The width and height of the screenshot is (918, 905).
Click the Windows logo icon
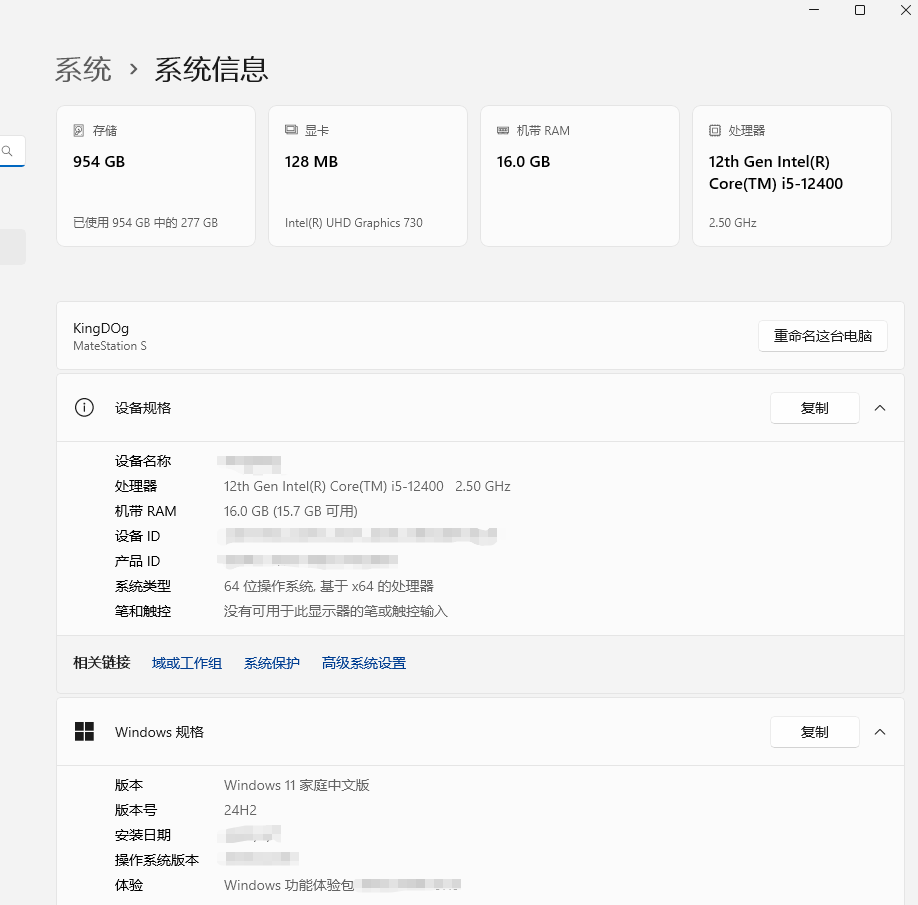(x=84, y=731)
